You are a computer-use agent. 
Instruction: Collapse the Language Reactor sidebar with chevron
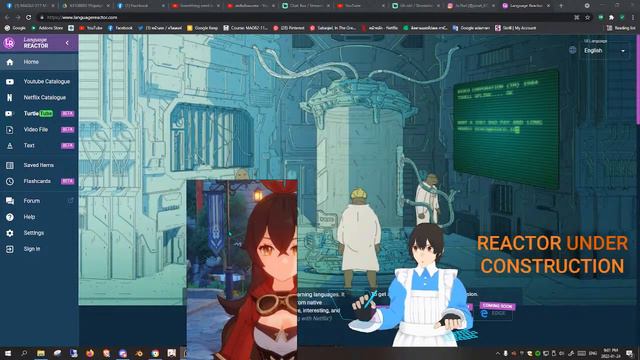point(67,42)
